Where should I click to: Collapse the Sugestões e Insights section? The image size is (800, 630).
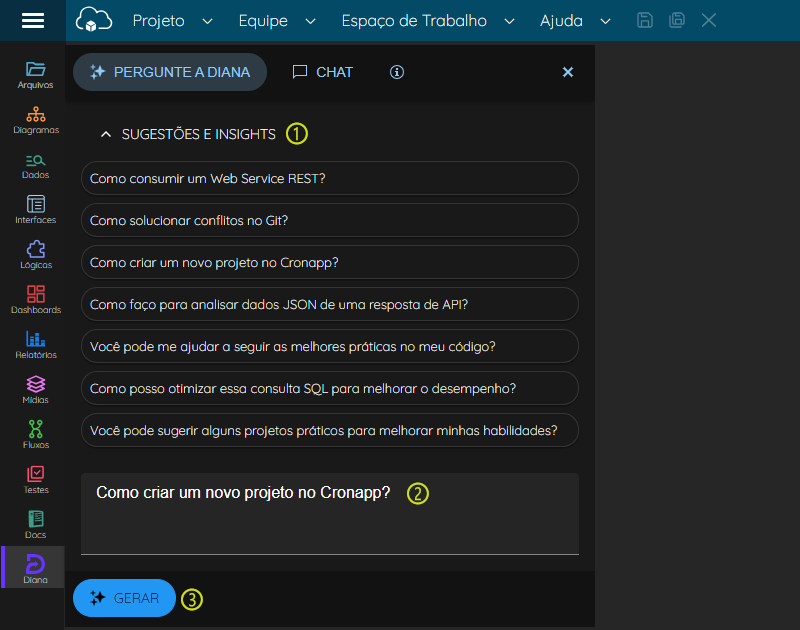tap(106, 134)
